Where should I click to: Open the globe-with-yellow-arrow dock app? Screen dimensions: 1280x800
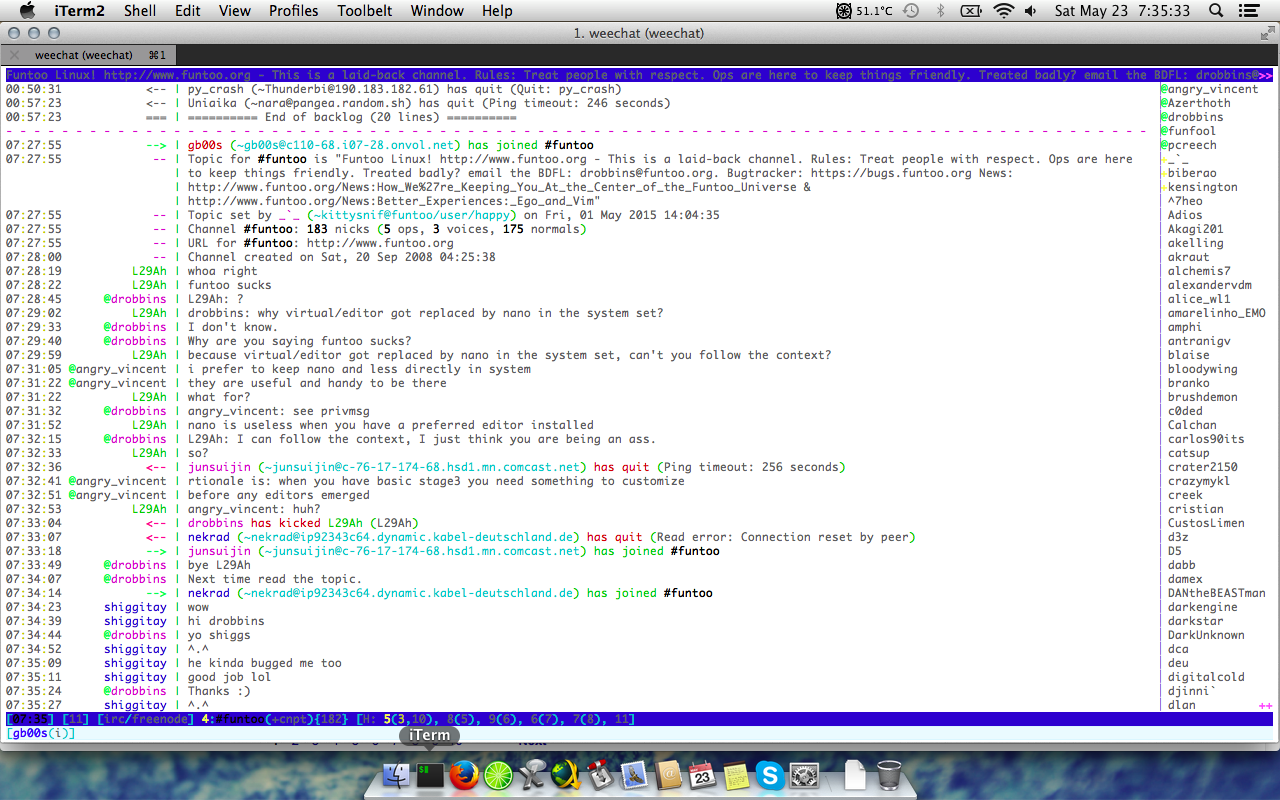[x=566, y=775]
